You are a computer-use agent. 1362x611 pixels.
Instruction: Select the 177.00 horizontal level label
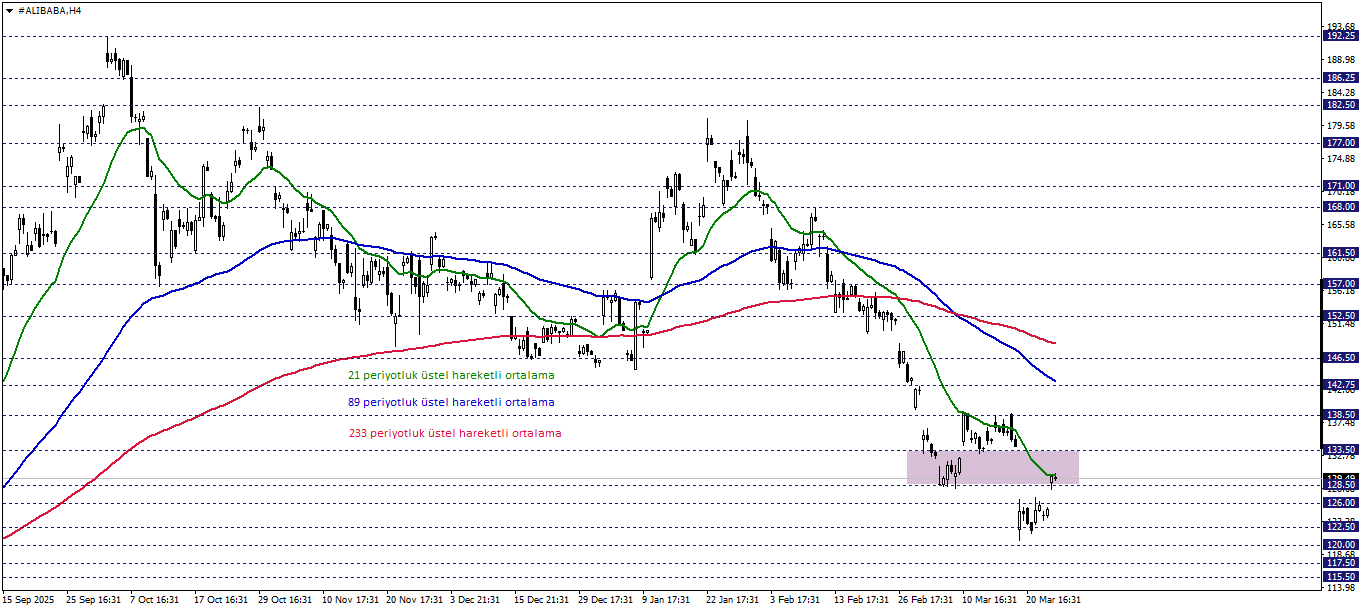point(1340,143)
